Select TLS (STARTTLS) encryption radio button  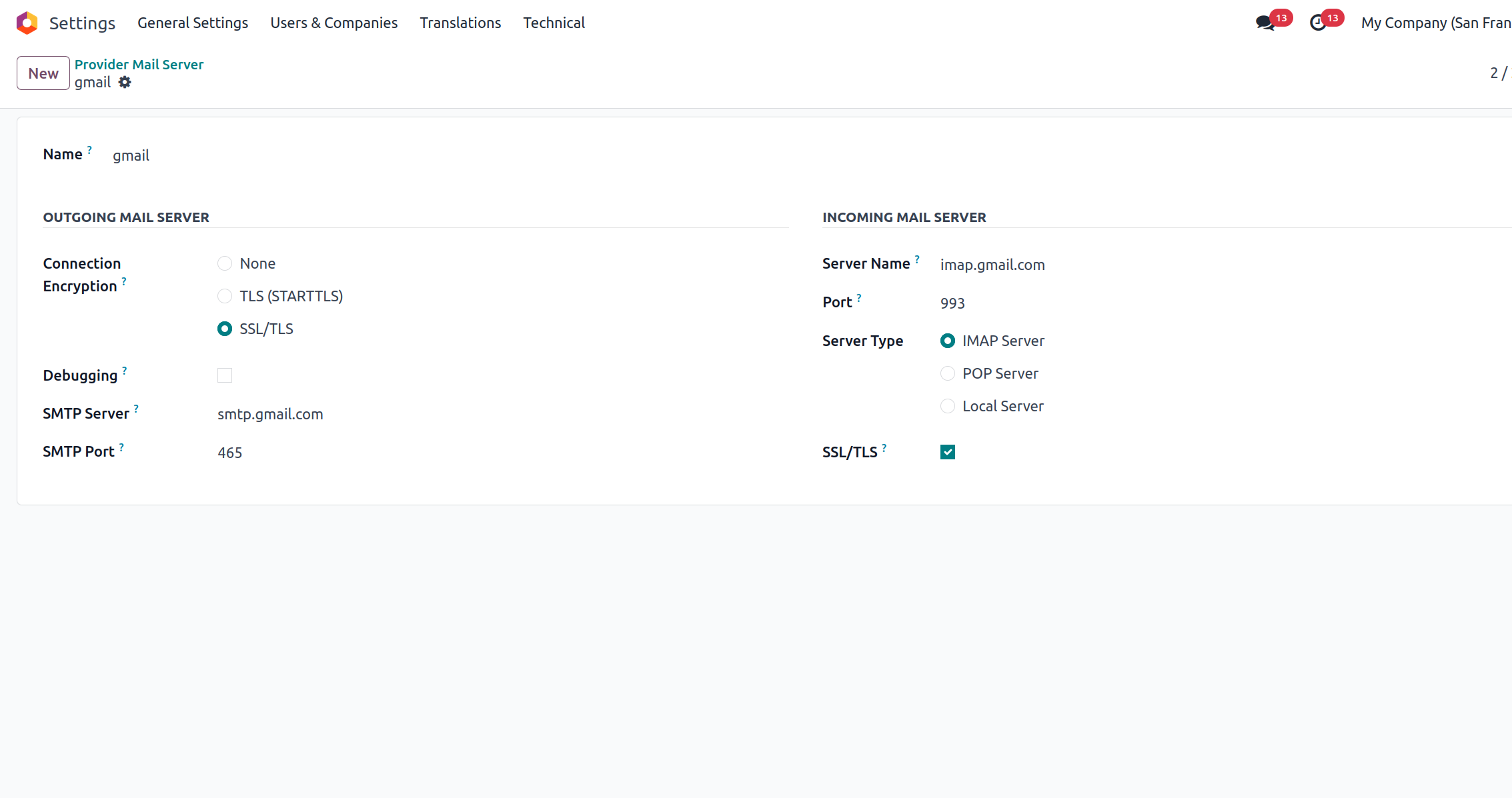coord(225,296)
